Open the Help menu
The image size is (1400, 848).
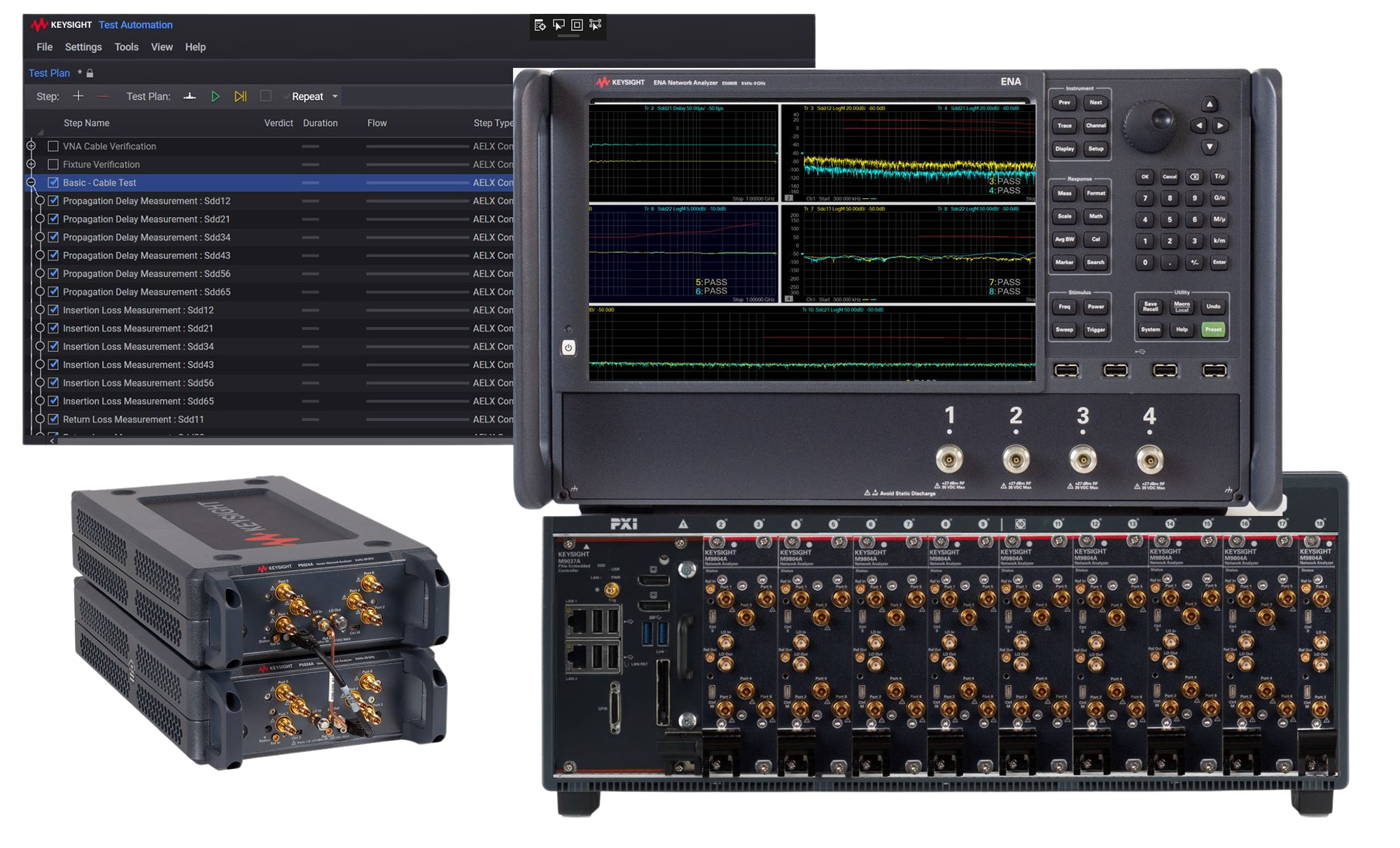[x=195, y=47]
